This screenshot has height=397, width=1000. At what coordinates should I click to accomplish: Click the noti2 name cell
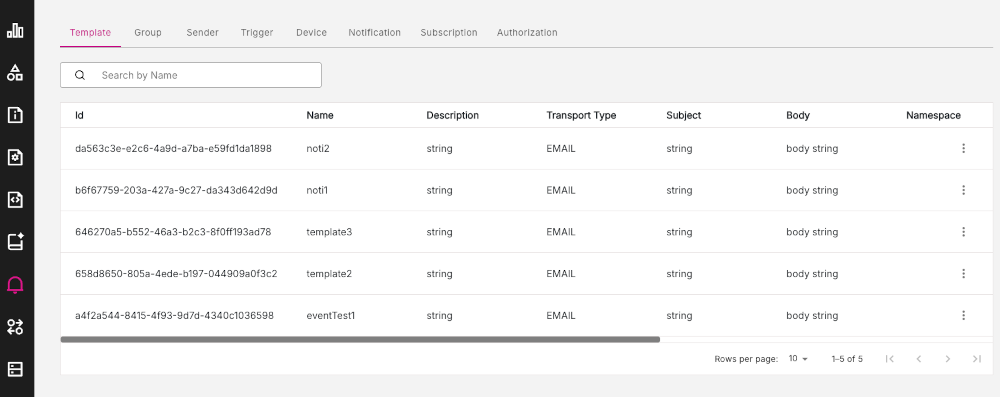(318, 149)
